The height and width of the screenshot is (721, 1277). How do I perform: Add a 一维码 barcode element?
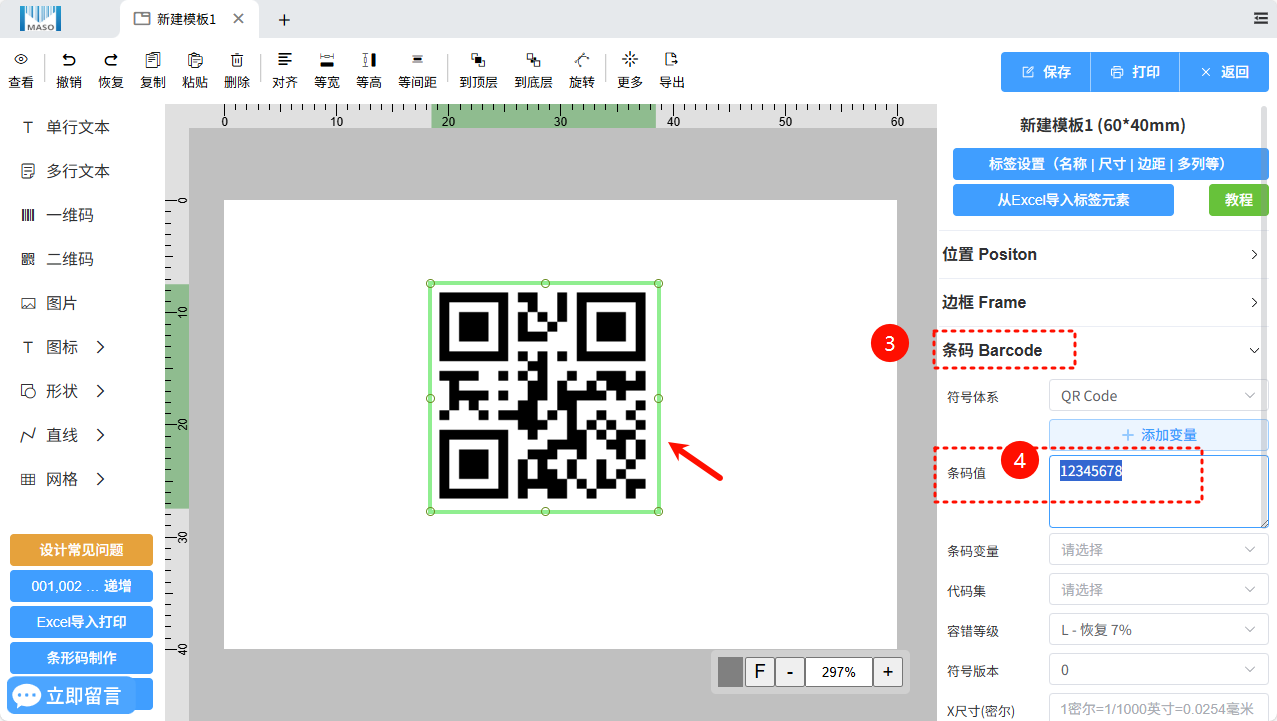point(57,215)
